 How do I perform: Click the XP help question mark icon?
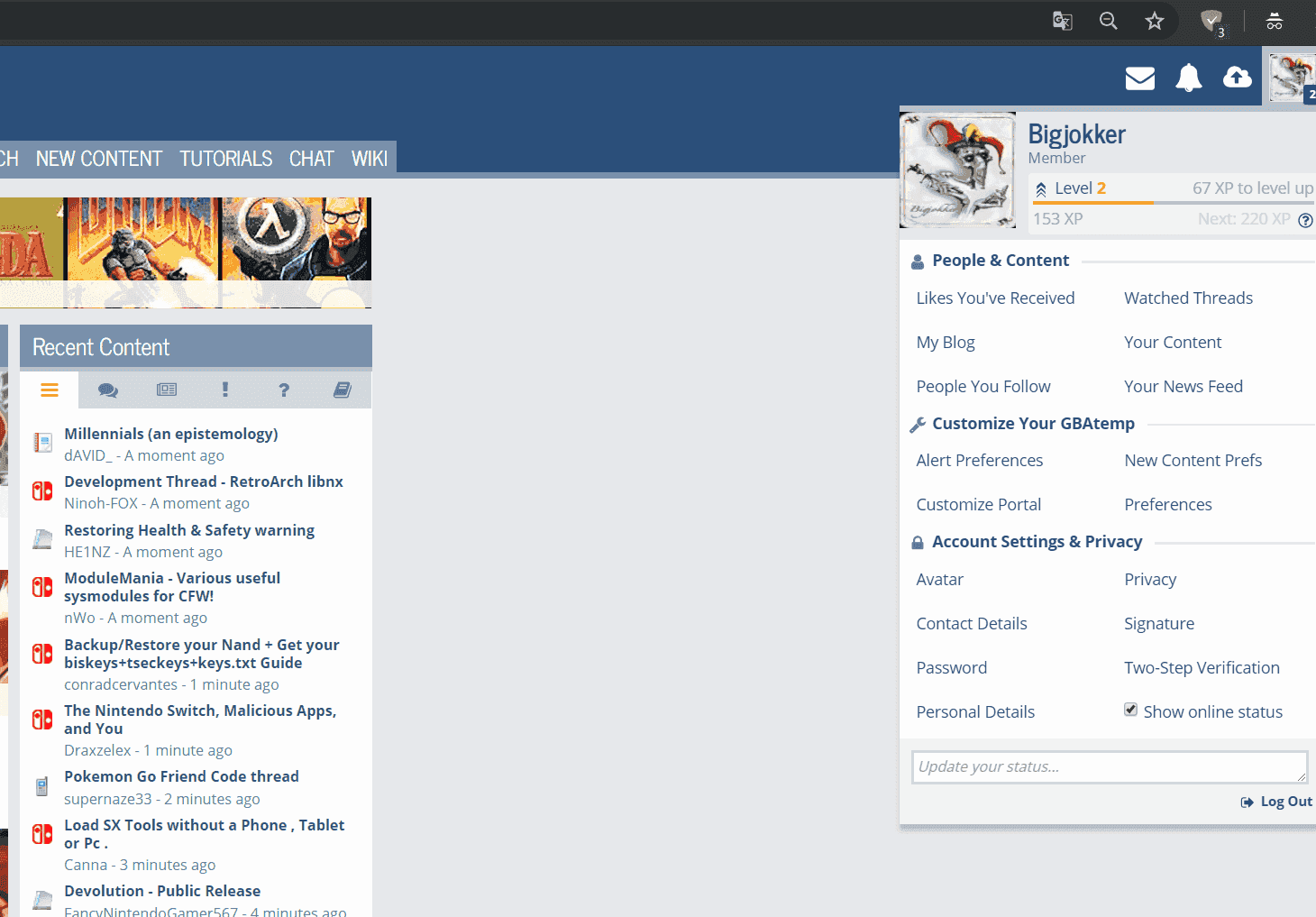coord(1305,220)
